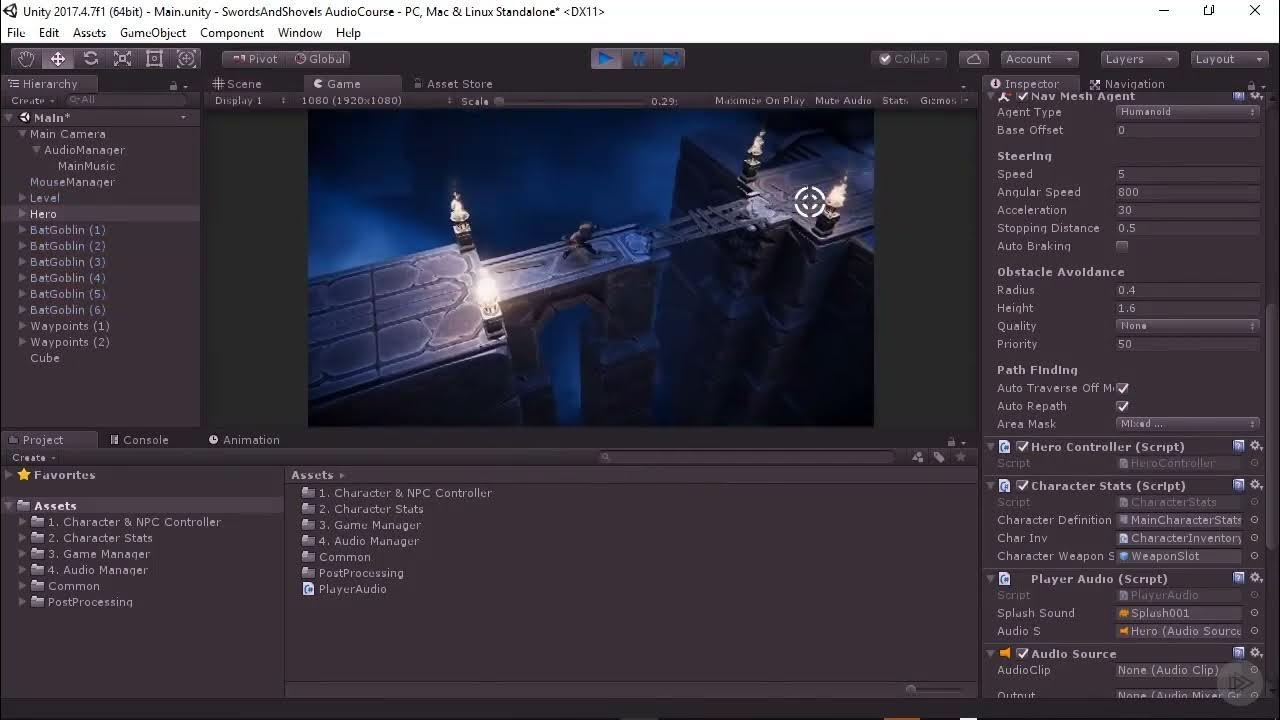Open Nav Mesh Agent help reference icon

pos(1239,97)
